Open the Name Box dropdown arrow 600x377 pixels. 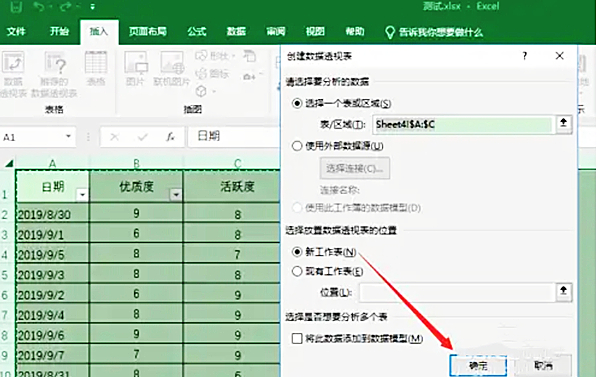(68, 136)
